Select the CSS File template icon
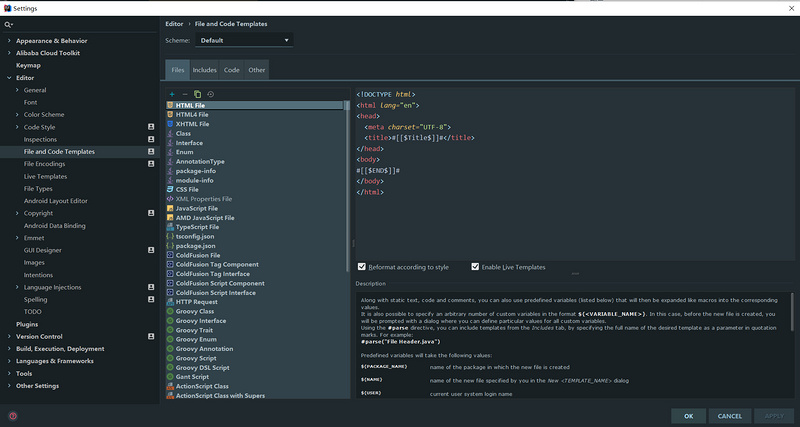 [x=170, y=189]
